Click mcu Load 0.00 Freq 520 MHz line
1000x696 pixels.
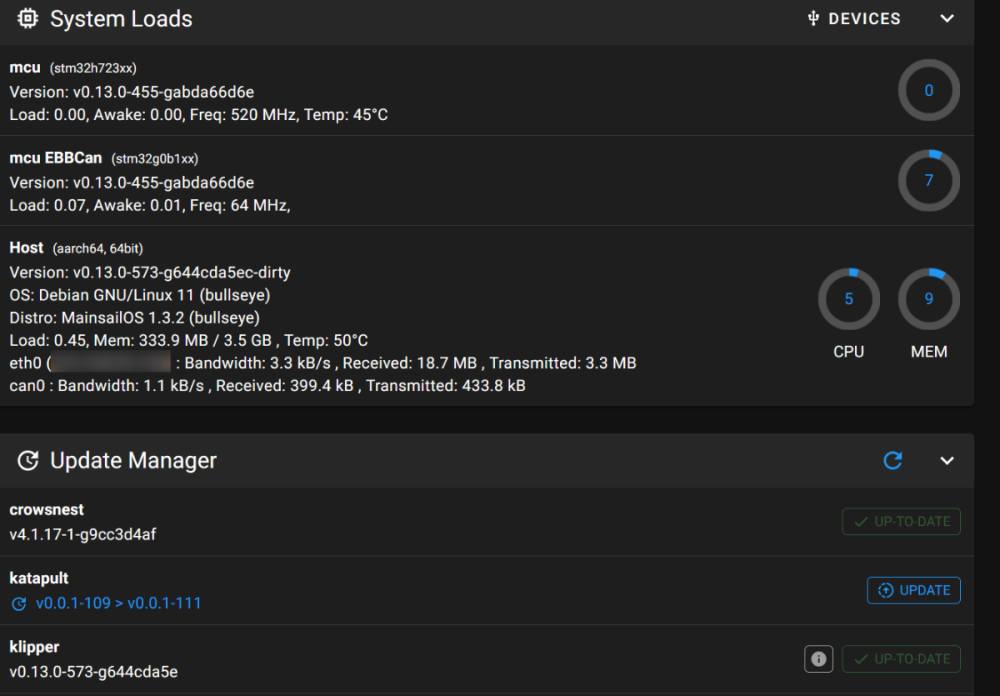(198, 115)
